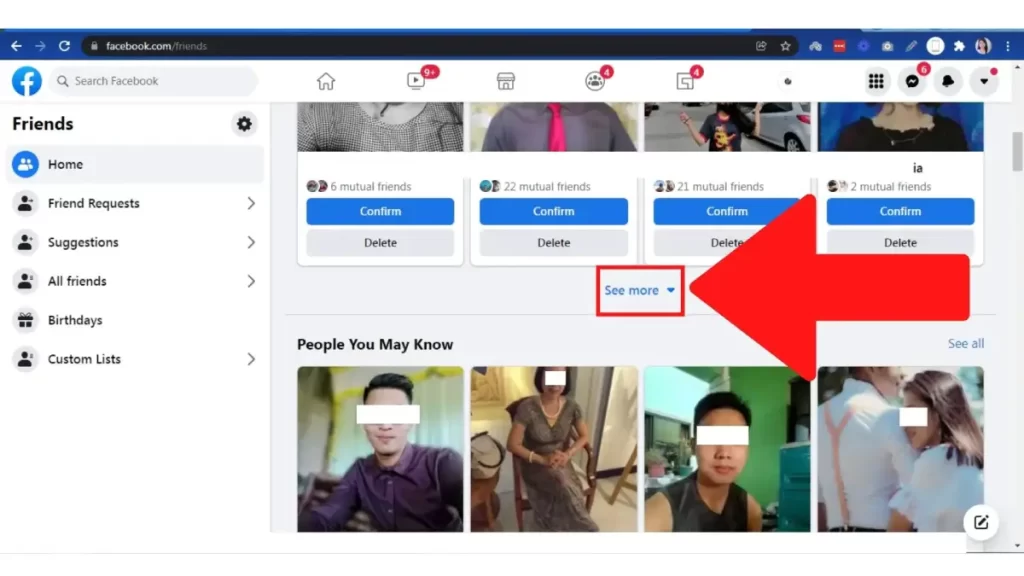The image size is (1024, 576).
Task: Open the Watch video icon
Action: point(417,82)
